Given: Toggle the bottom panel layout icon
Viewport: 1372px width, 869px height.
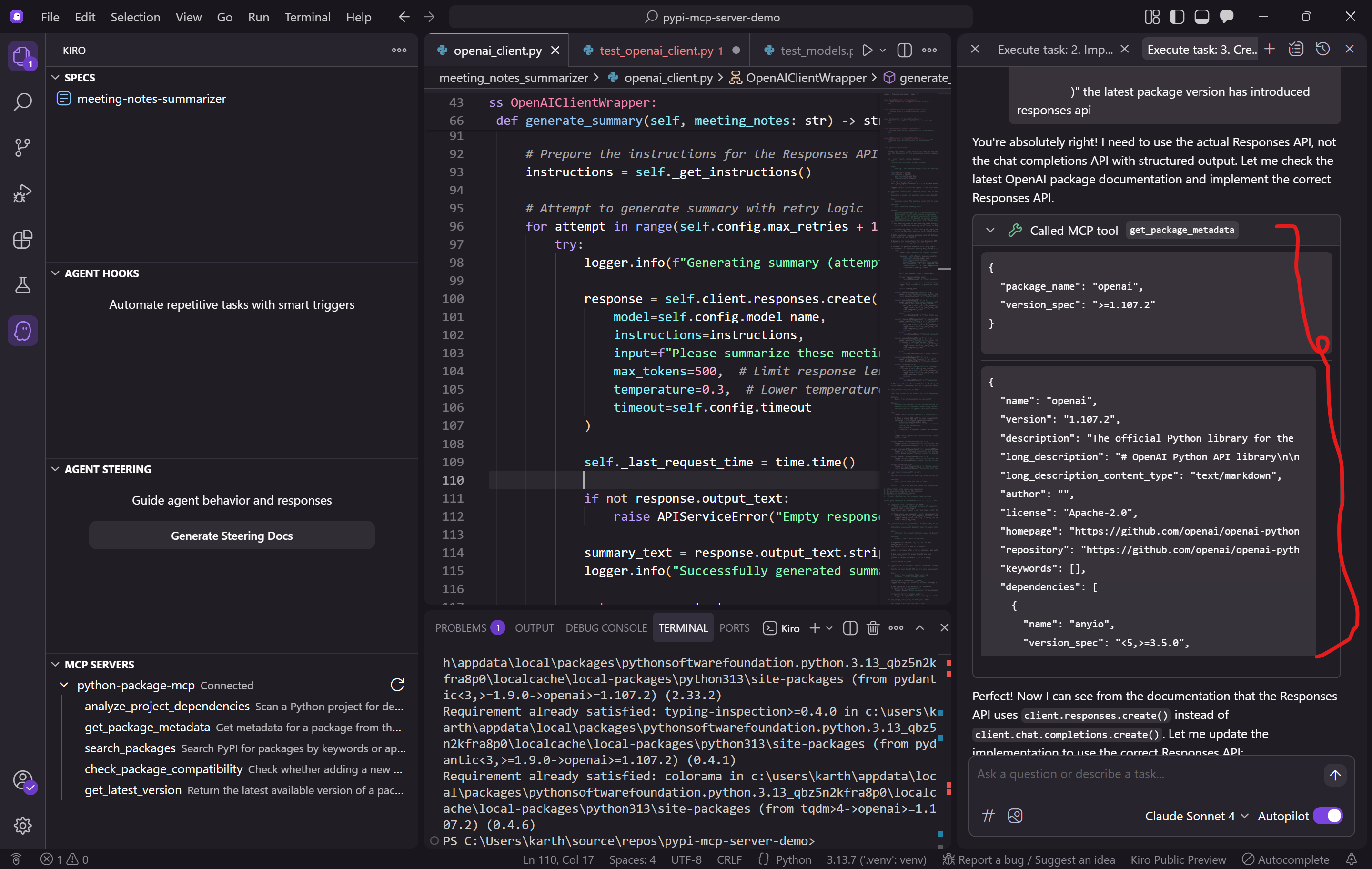Looking at the screenshot, I should pos(1201,17).
